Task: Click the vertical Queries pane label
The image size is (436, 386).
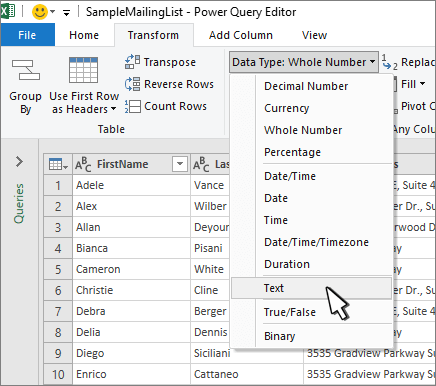Action: coord(19,203)
